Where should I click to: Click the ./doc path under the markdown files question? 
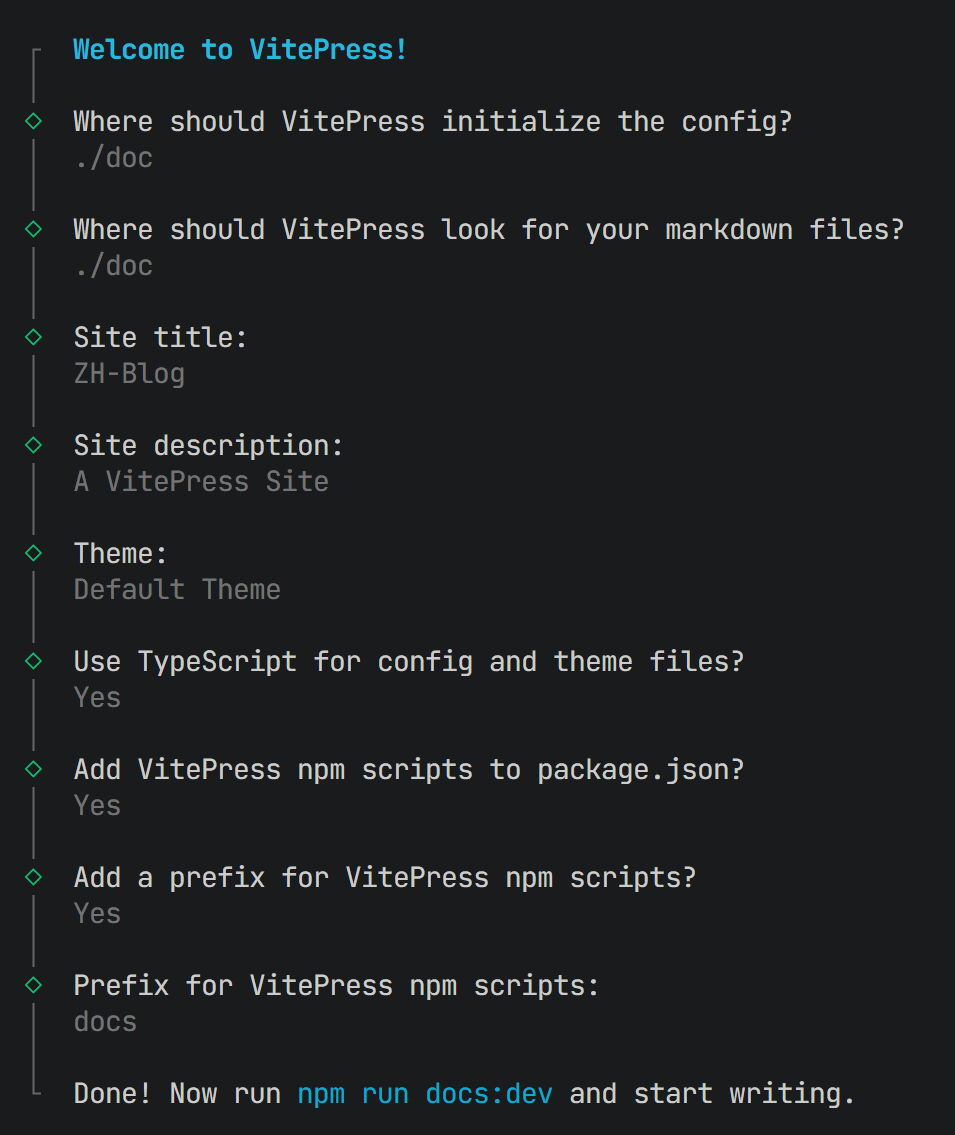click(x=113, y=266)
